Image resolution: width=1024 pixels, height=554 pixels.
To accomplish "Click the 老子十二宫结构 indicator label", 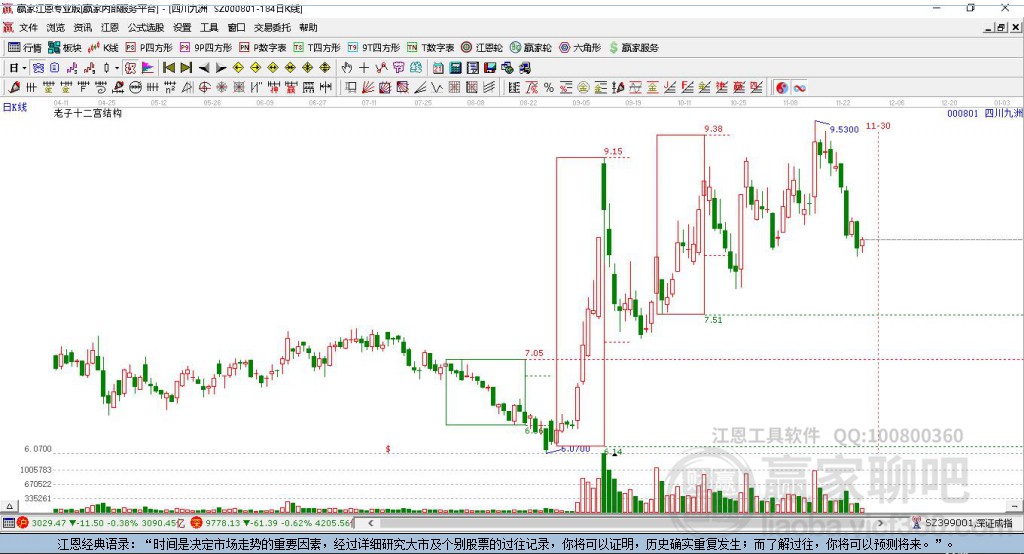I will 88,113.
